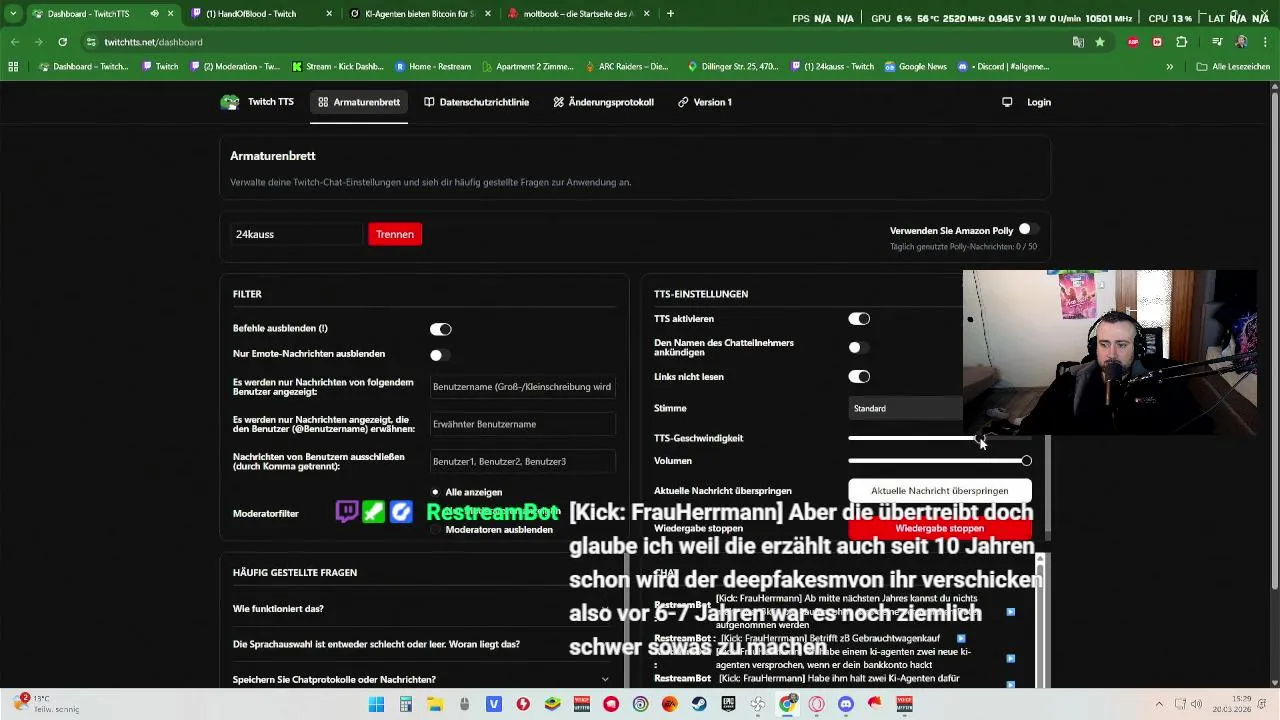Image resolution: width=1280 pixels, height=720 pixels.
Task: Open the Stream - Kick Dashboard bookmark
Action: point(338,67)
